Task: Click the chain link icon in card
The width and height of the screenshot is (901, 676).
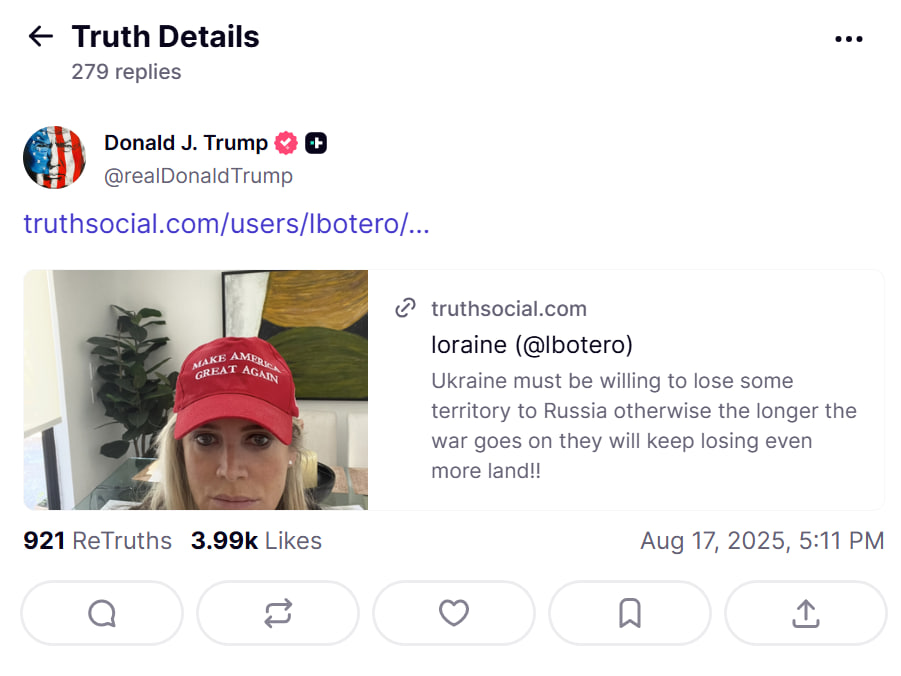Action: pyautogui.click(x=405, y=308)
